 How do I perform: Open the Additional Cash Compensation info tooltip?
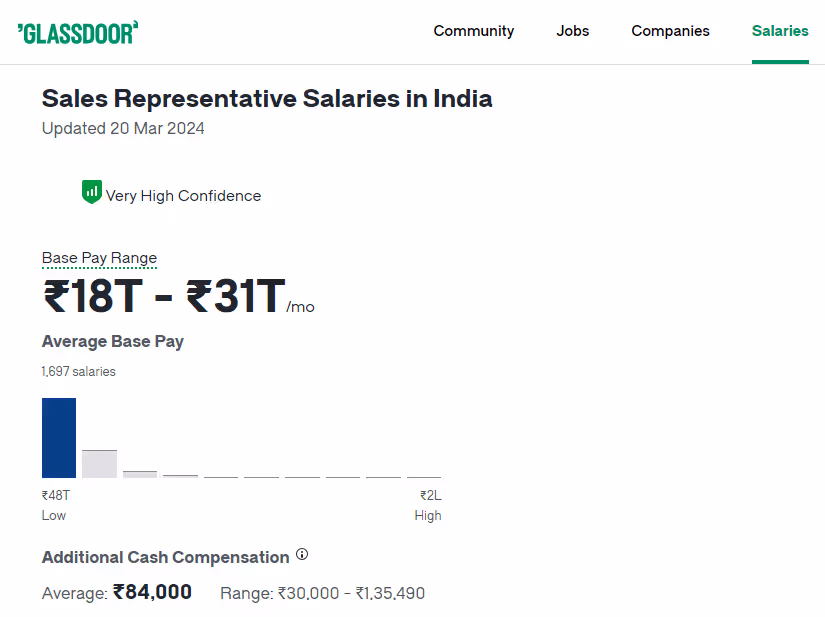coord(301,554)
